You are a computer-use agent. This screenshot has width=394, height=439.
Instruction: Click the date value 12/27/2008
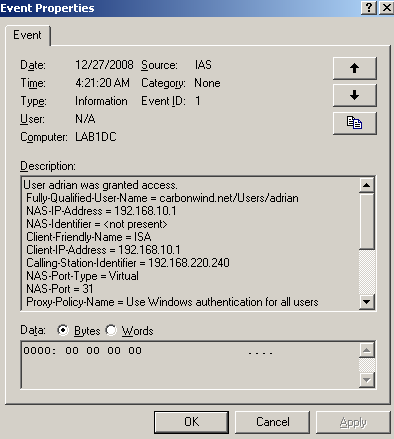point(104,65)
